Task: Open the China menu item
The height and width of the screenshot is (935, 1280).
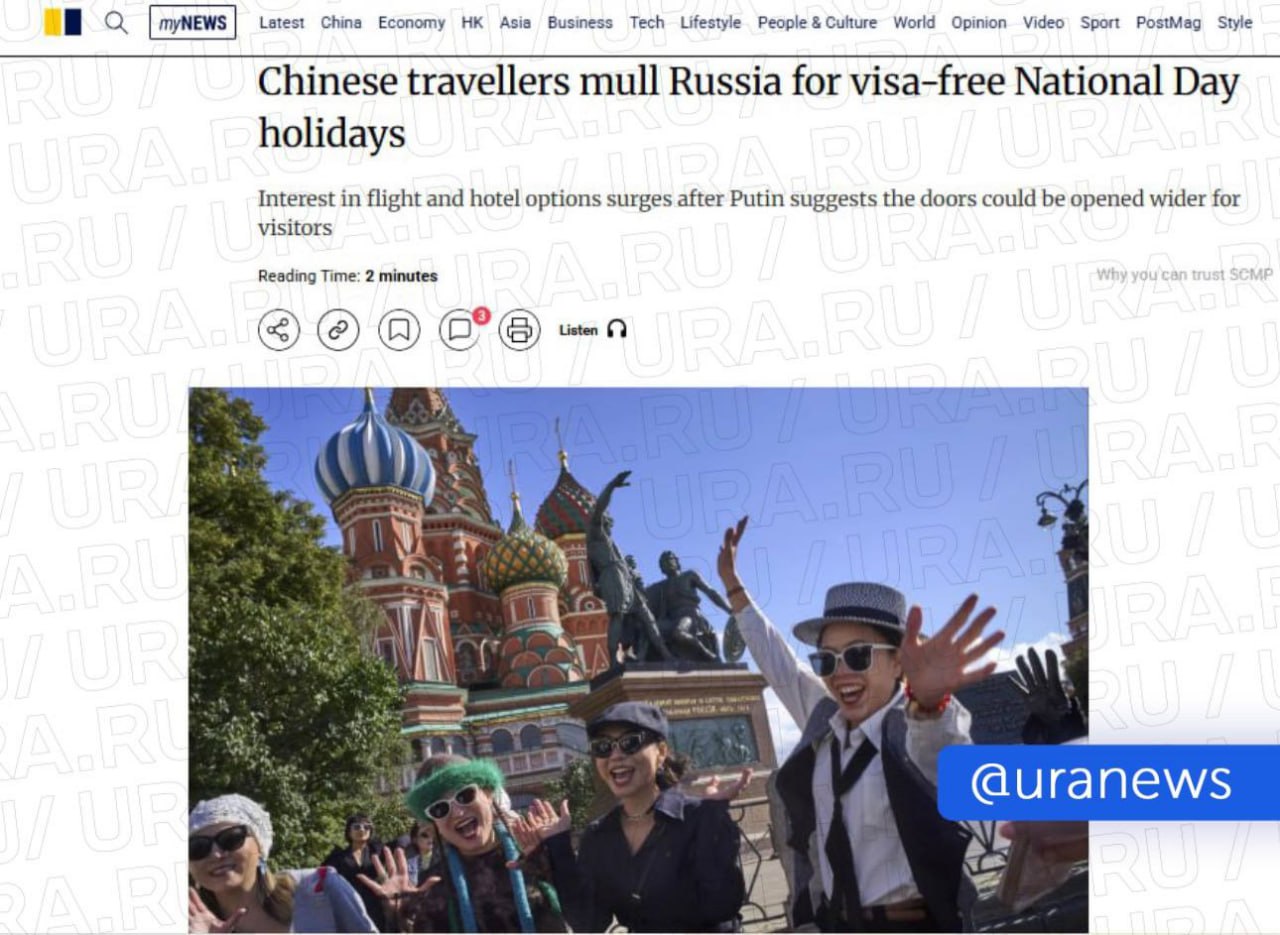Action: (341, 22)
